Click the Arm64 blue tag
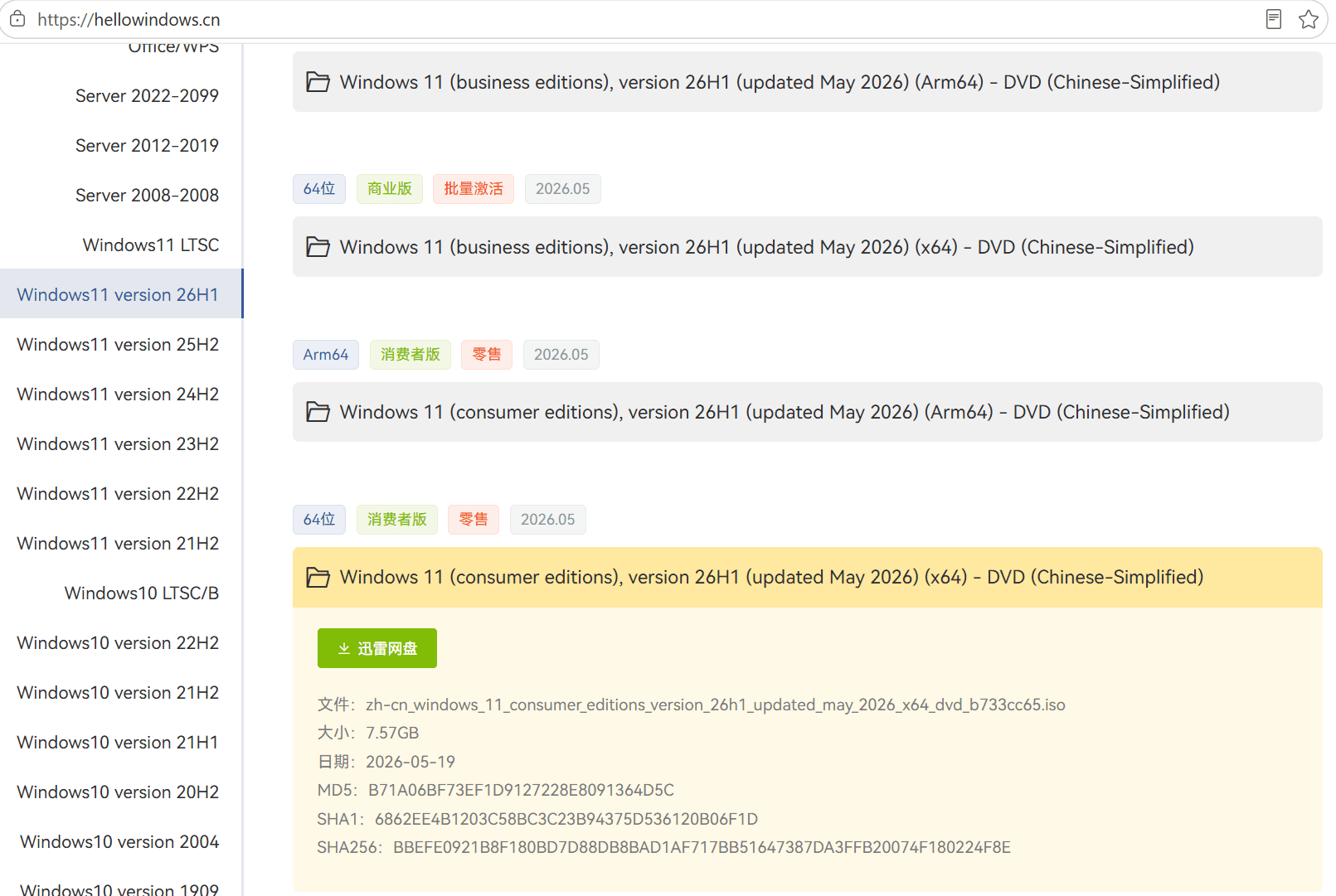The height and width of the screenshot is (896, 1336). point(326,355)
